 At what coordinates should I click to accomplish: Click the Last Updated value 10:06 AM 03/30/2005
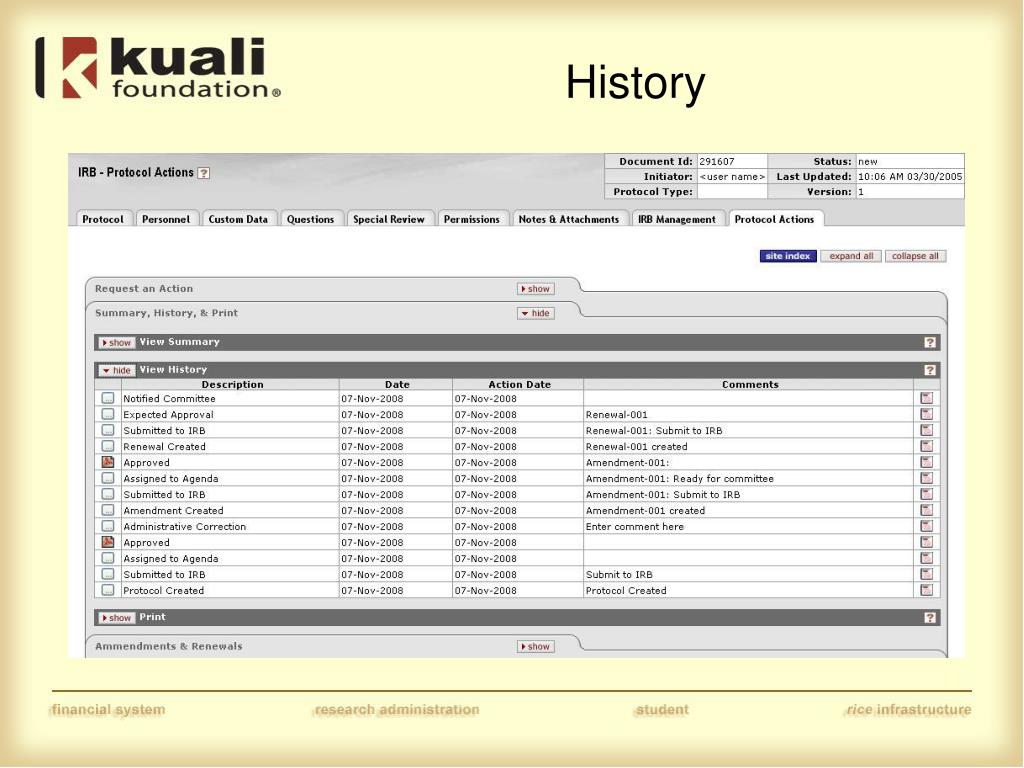tap(910, 176)
